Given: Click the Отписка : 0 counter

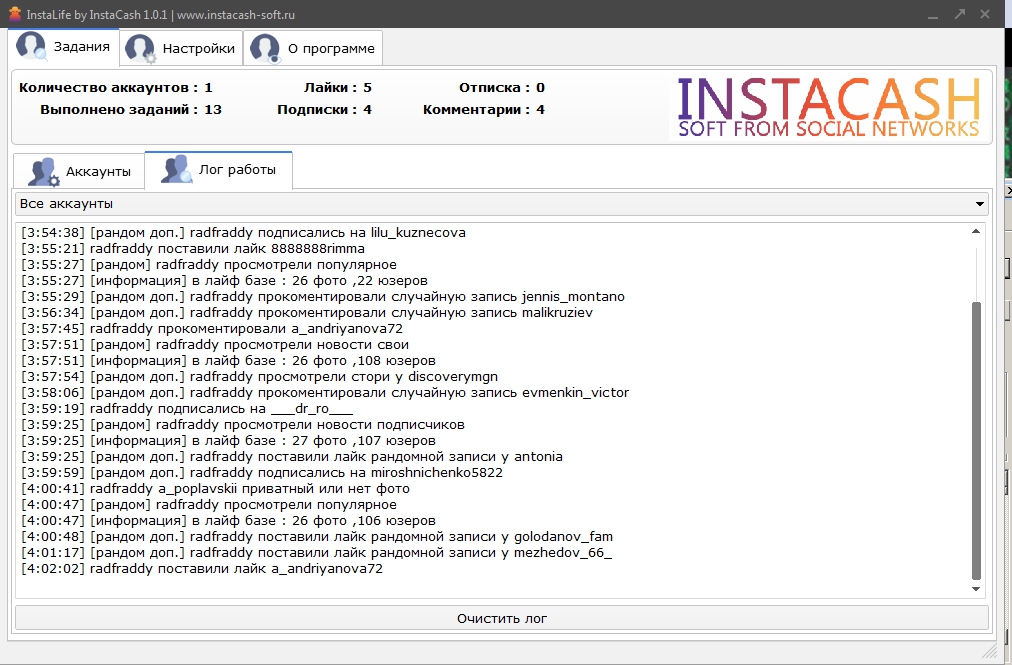Looking at the screenshot, I should click(501, 88).
